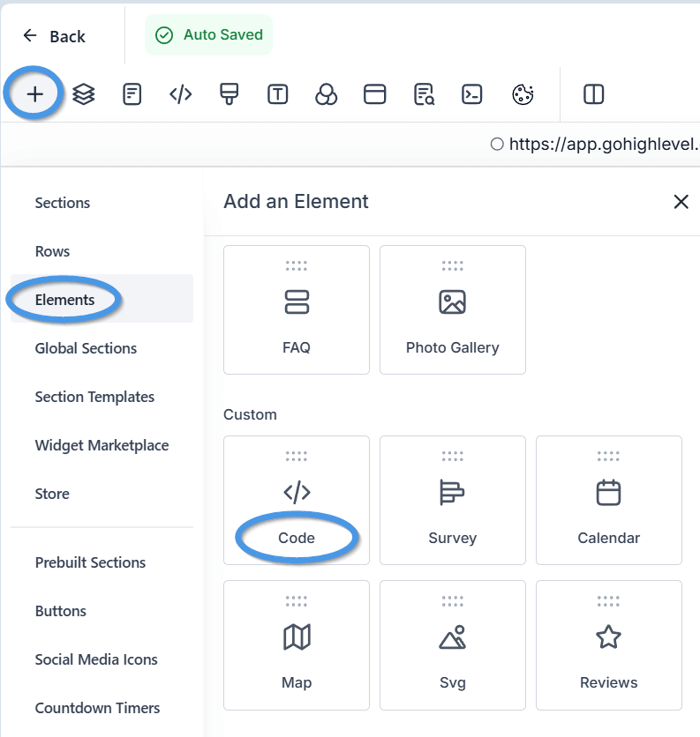The image size is (700, 737).
Task: Open Widget Marketplace in sidebar
Action: (102, 445)
